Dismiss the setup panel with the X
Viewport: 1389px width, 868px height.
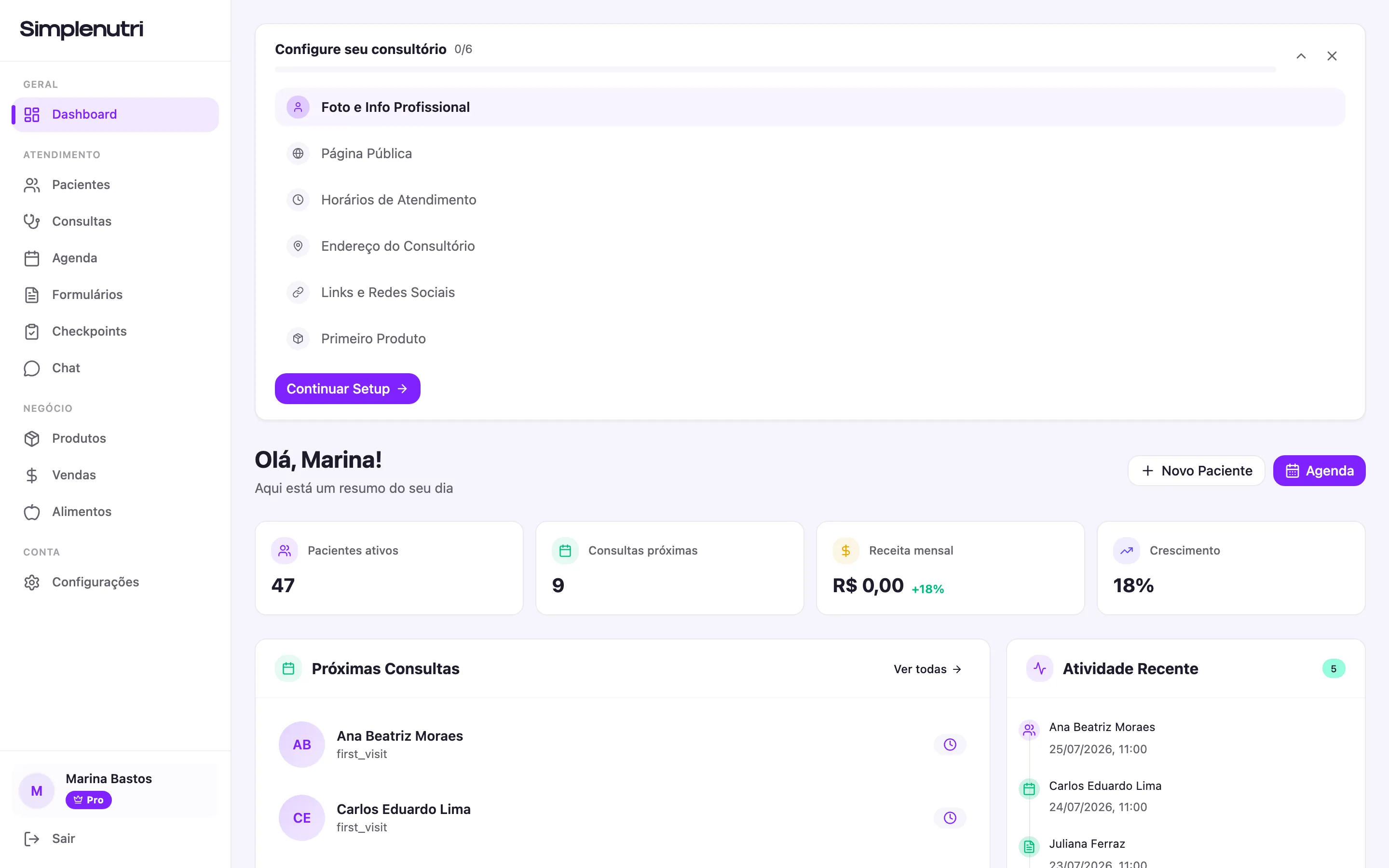coord(1332,56)
